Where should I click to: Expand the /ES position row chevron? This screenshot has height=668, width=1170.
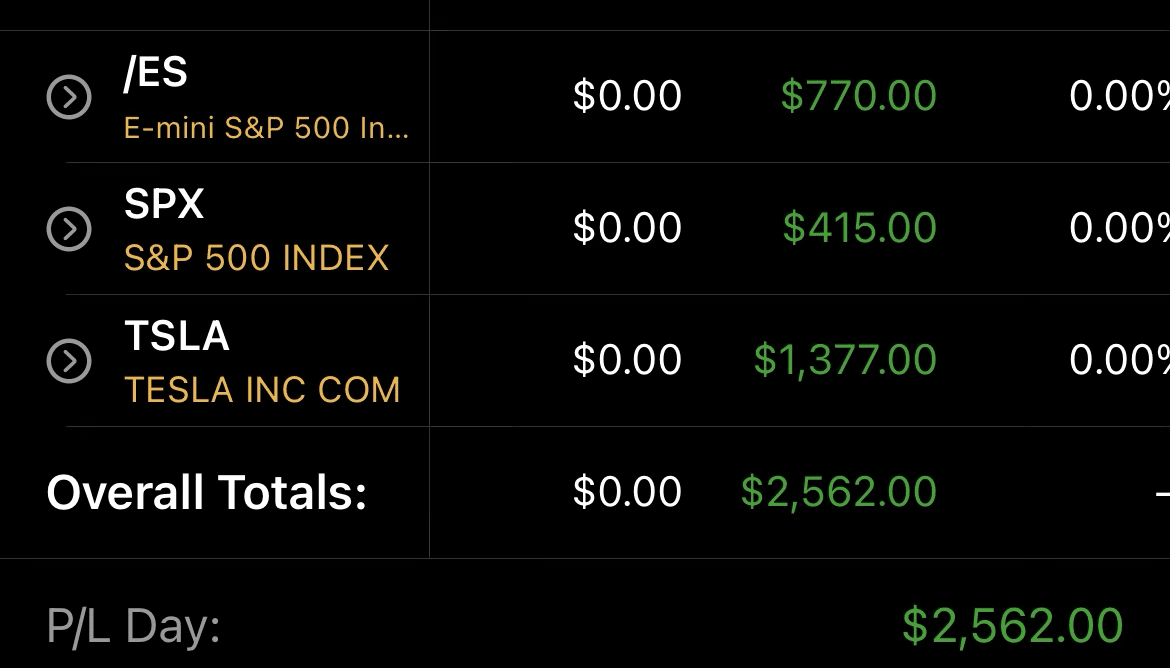click(69, 97)
